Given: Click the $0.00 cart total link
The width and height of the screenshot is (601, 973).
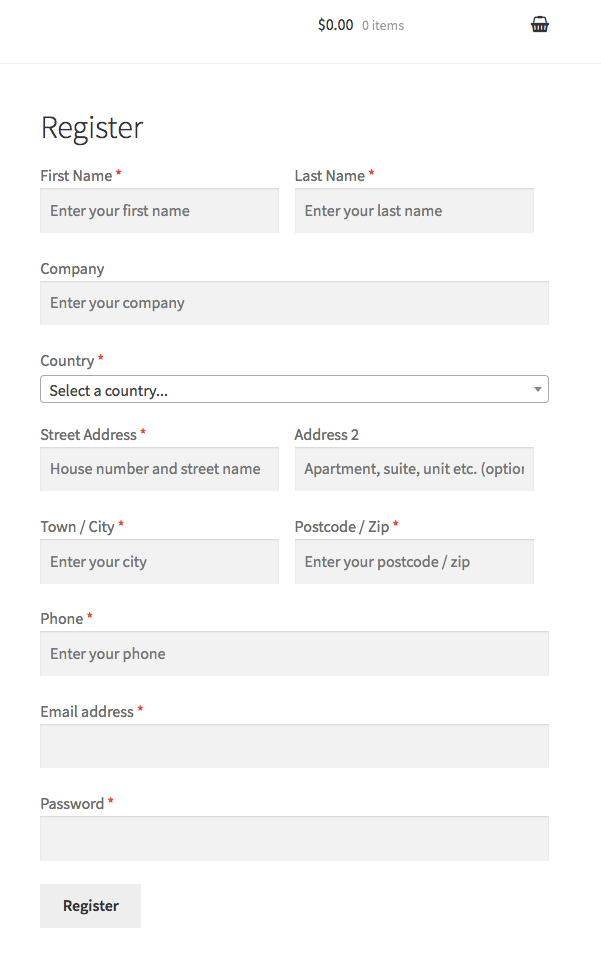Looking at the screenshot, I should (336, 25).
